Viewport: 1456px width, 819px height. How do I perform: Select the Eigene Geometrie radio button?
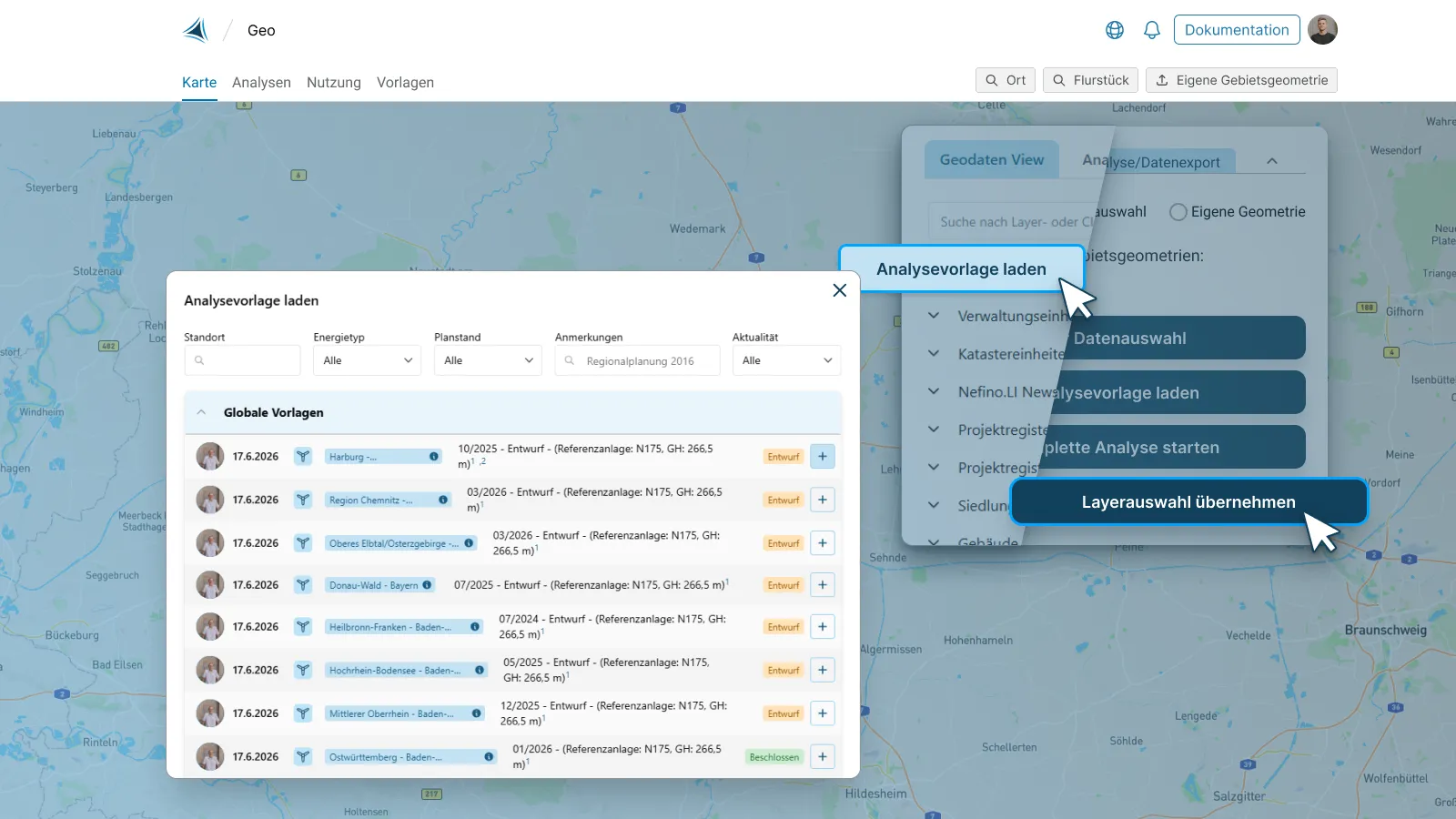click(x=1178, y=212)
